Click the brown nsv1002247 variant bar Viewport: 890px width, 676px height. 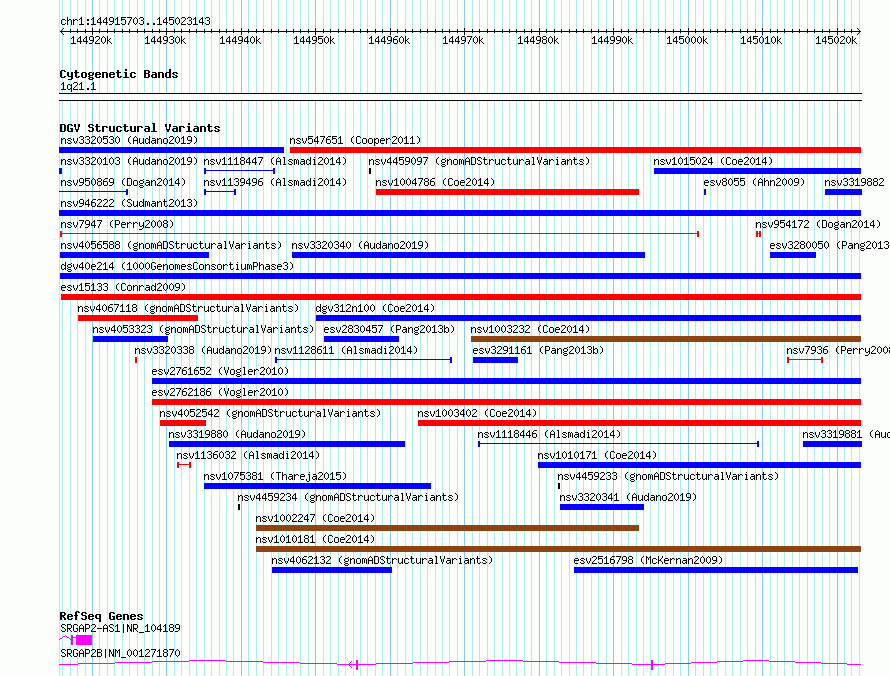pyautogui.click(x=447, y=528)
